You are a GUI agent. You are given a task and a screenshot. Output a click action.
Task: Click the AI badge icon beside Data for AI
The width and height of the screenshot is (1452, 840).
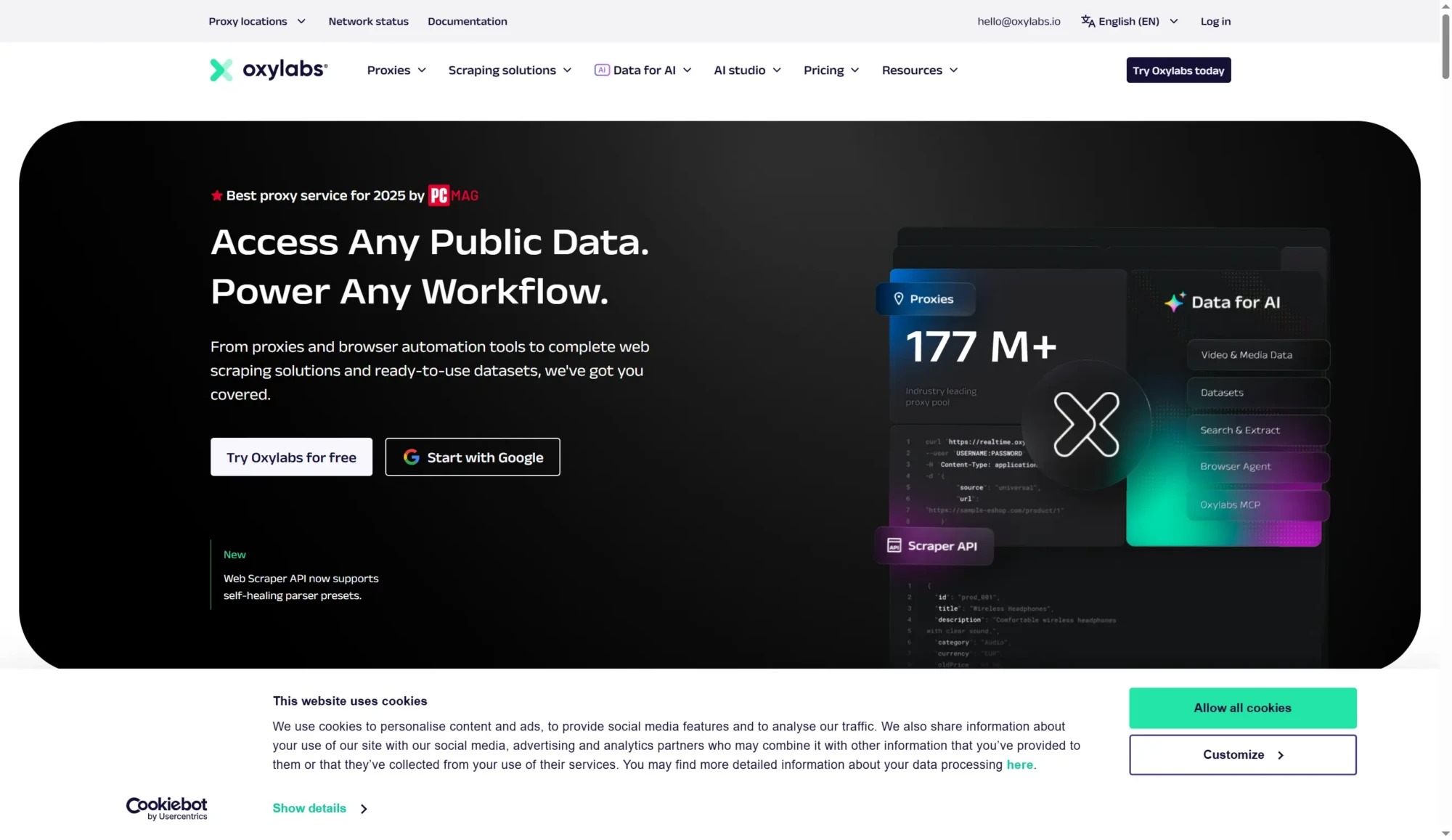(602, 70)
